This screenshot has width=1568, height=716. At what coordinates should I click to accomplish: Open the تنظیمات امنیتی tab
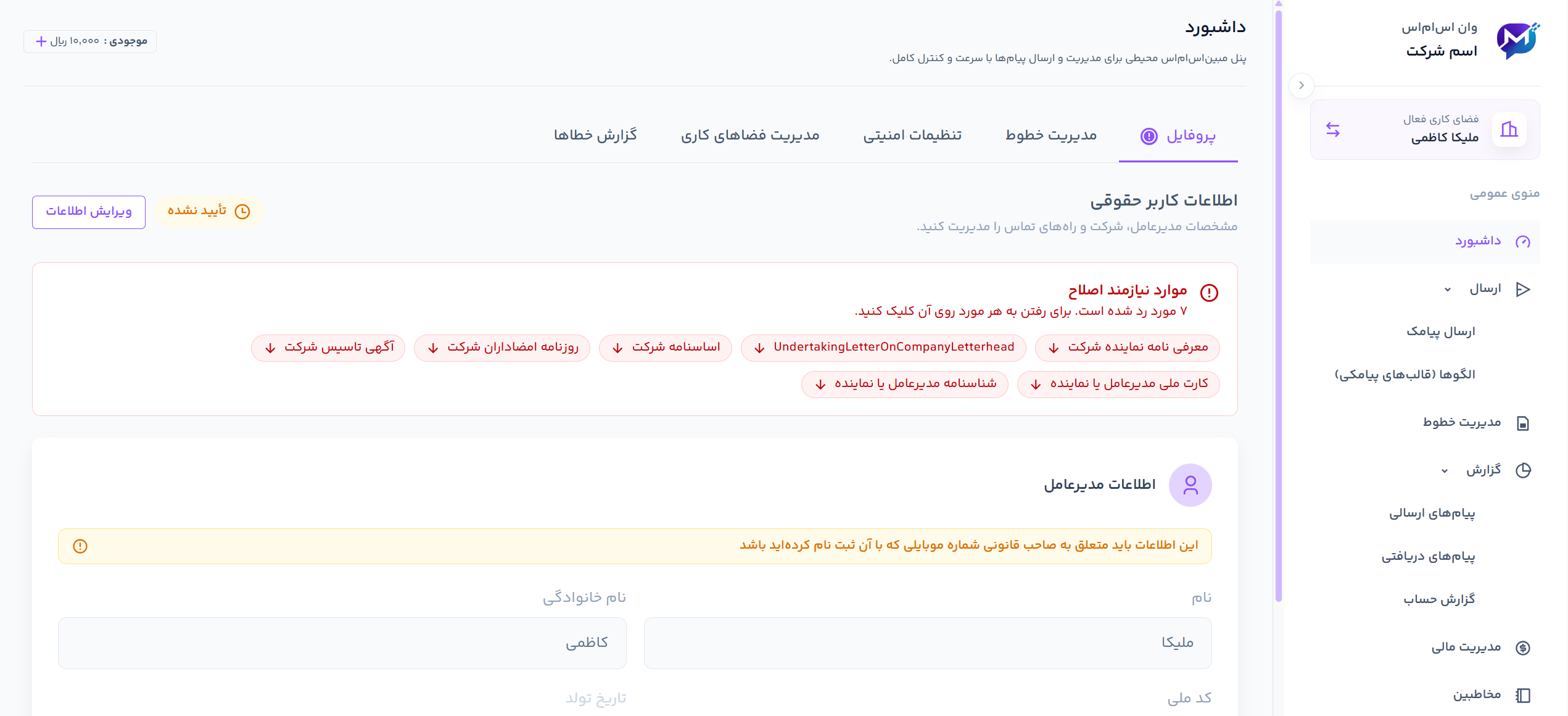click(912, 135)
